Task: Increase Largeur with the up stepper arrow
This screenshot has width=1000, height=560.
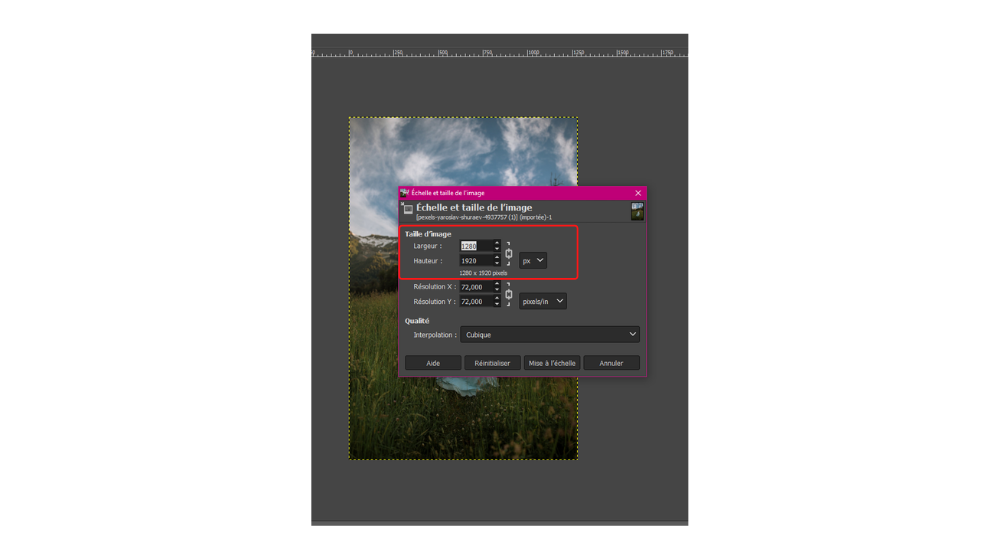Action: [497, 243]
